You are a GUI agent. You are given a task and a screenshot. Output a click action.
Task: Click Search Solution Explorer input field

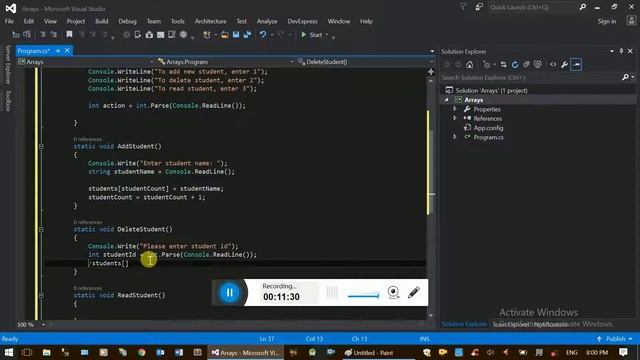coord(530,77)
